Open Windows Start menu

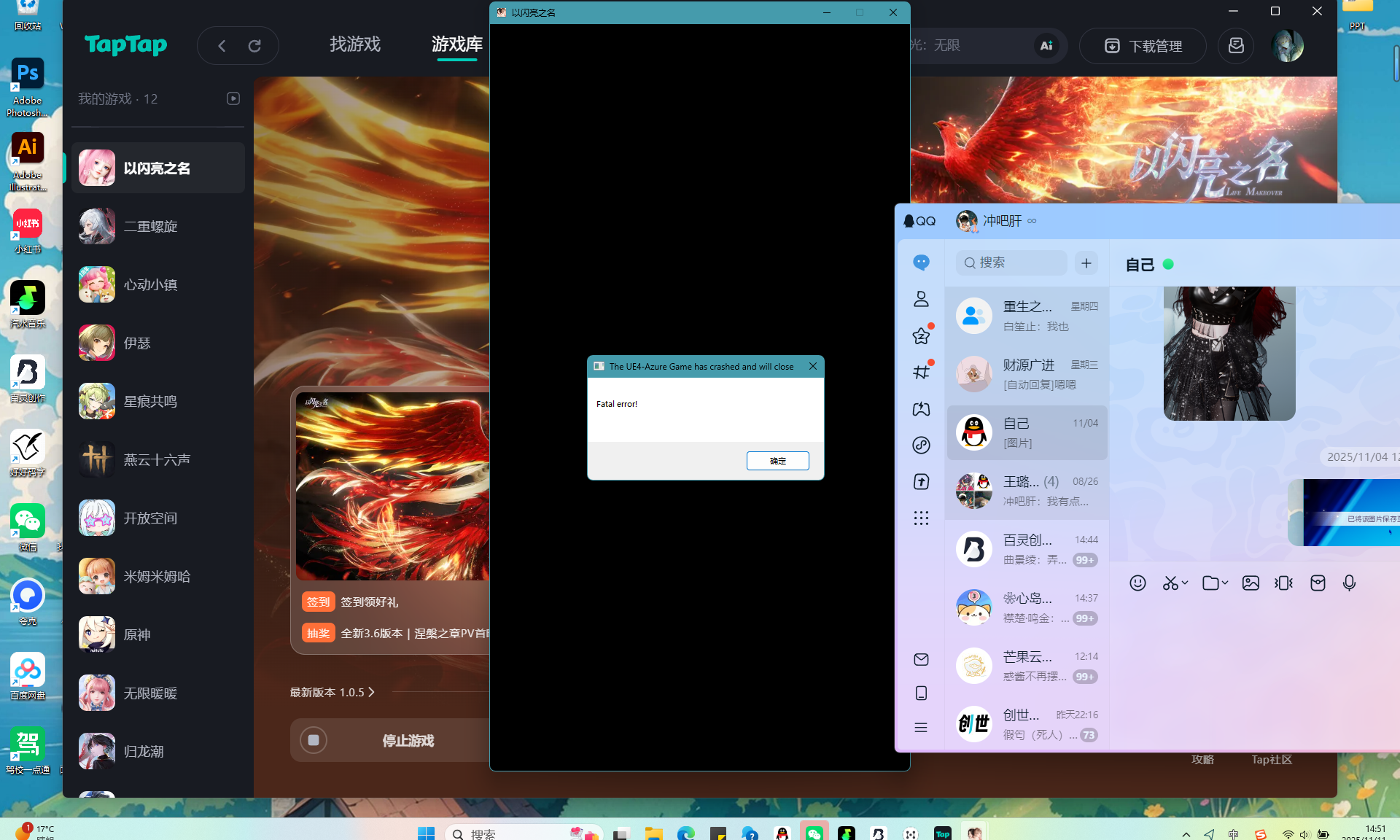click(426, 833)
